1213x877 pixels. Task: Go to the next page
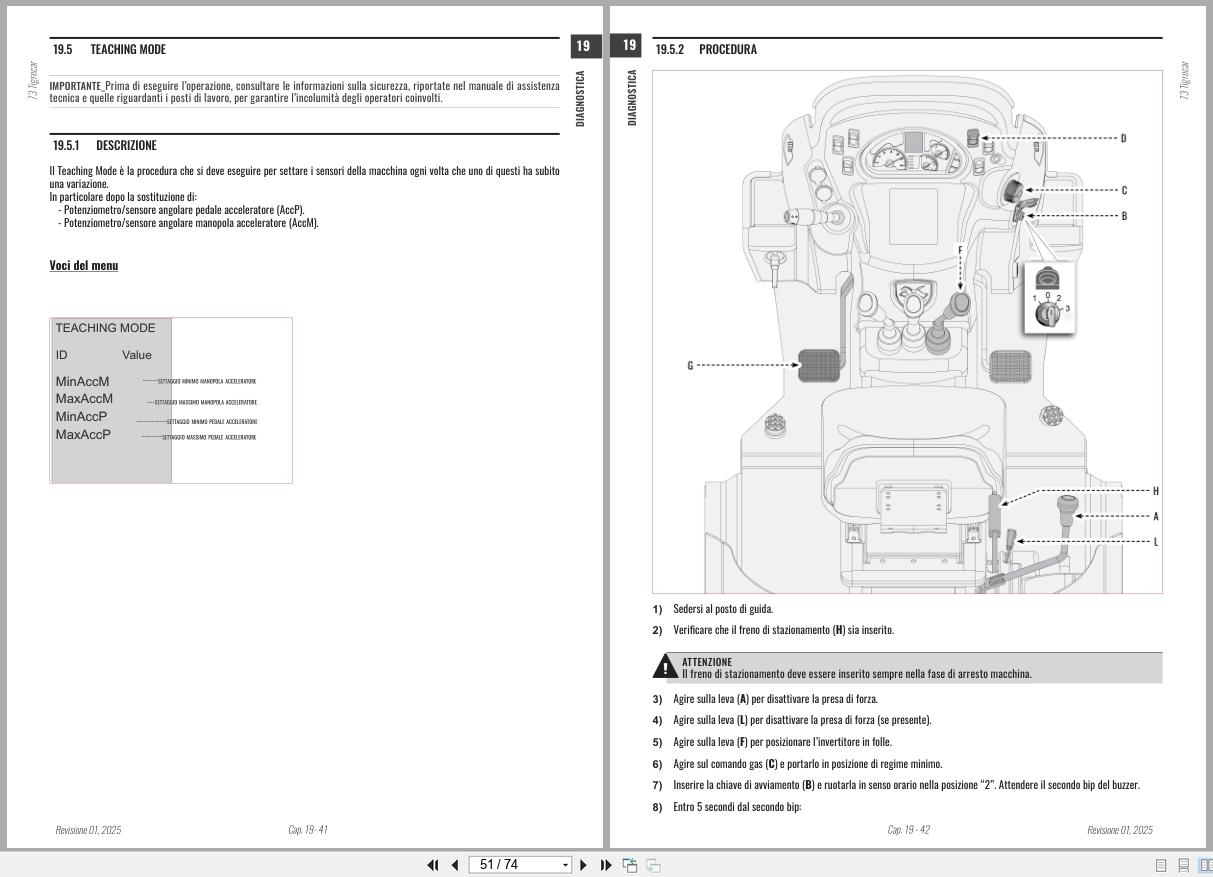click(584, 865)
